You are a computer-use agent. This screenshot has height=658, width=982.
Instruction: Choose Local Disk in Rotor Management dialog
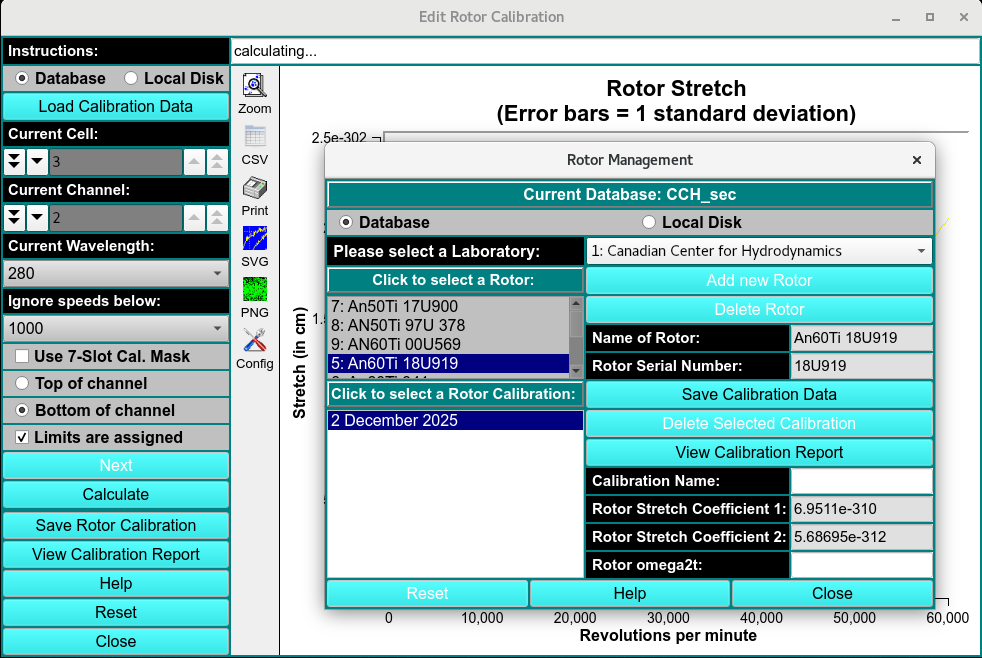pyautogui.click(x=649, y=222)
